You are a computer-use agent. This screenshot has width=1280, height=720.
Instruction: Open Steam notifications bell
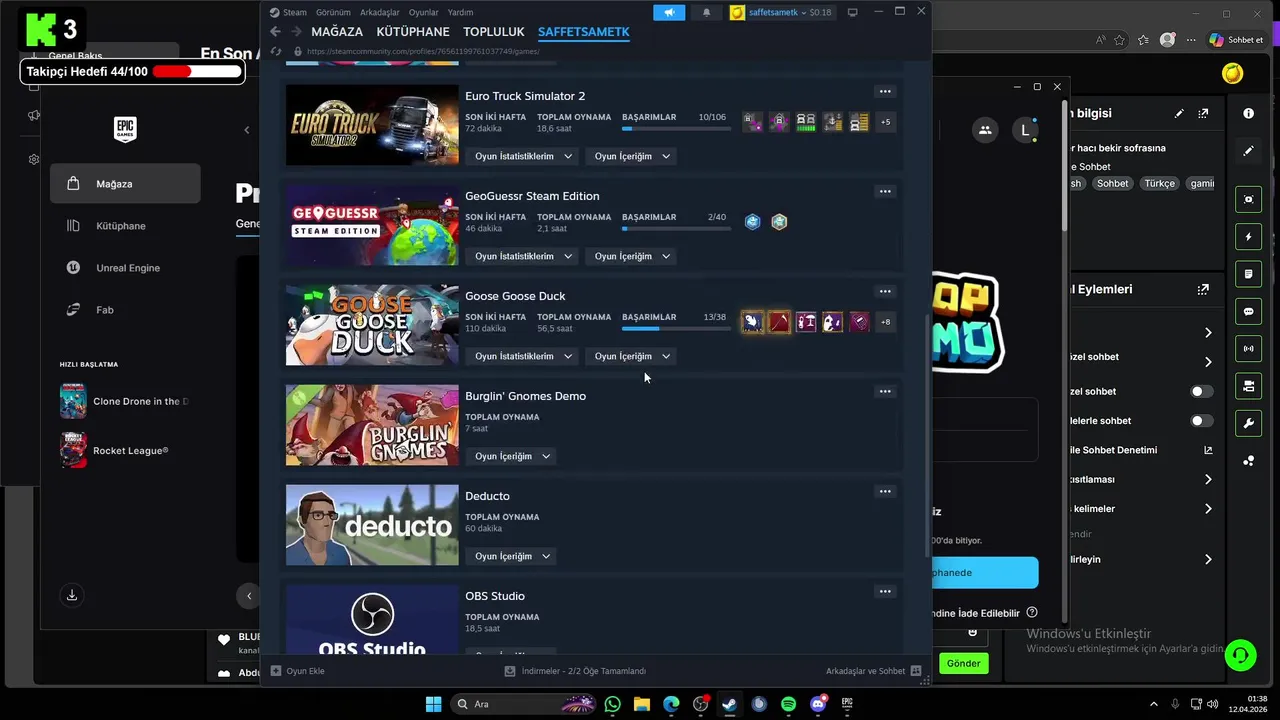pos(707,12)
